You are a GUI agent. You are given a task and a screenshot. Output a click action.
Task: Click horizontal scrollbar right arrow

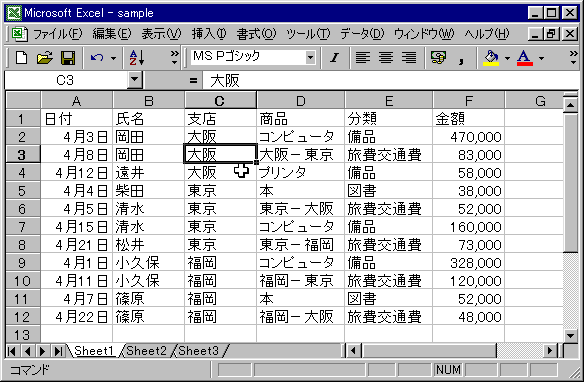coord(550,351)
